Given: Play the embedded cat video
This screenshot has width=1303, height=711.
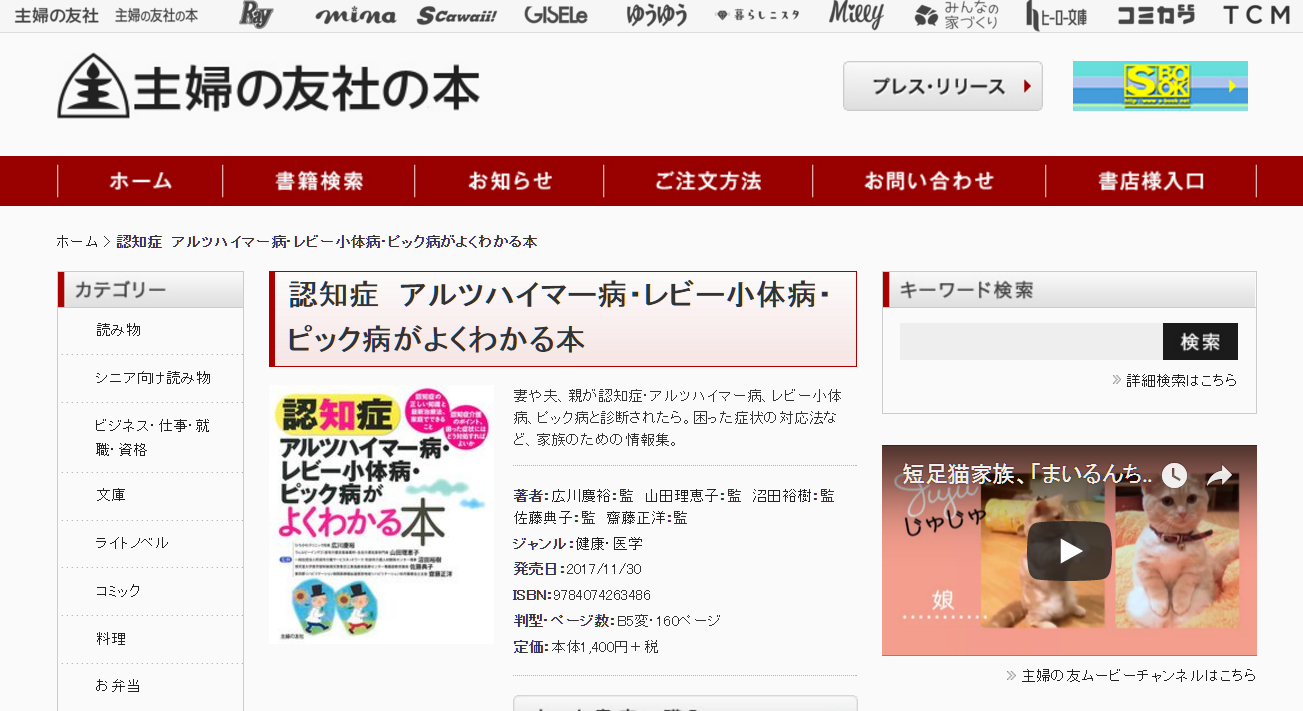Looking at the screenshot, I should point(1069,551).
